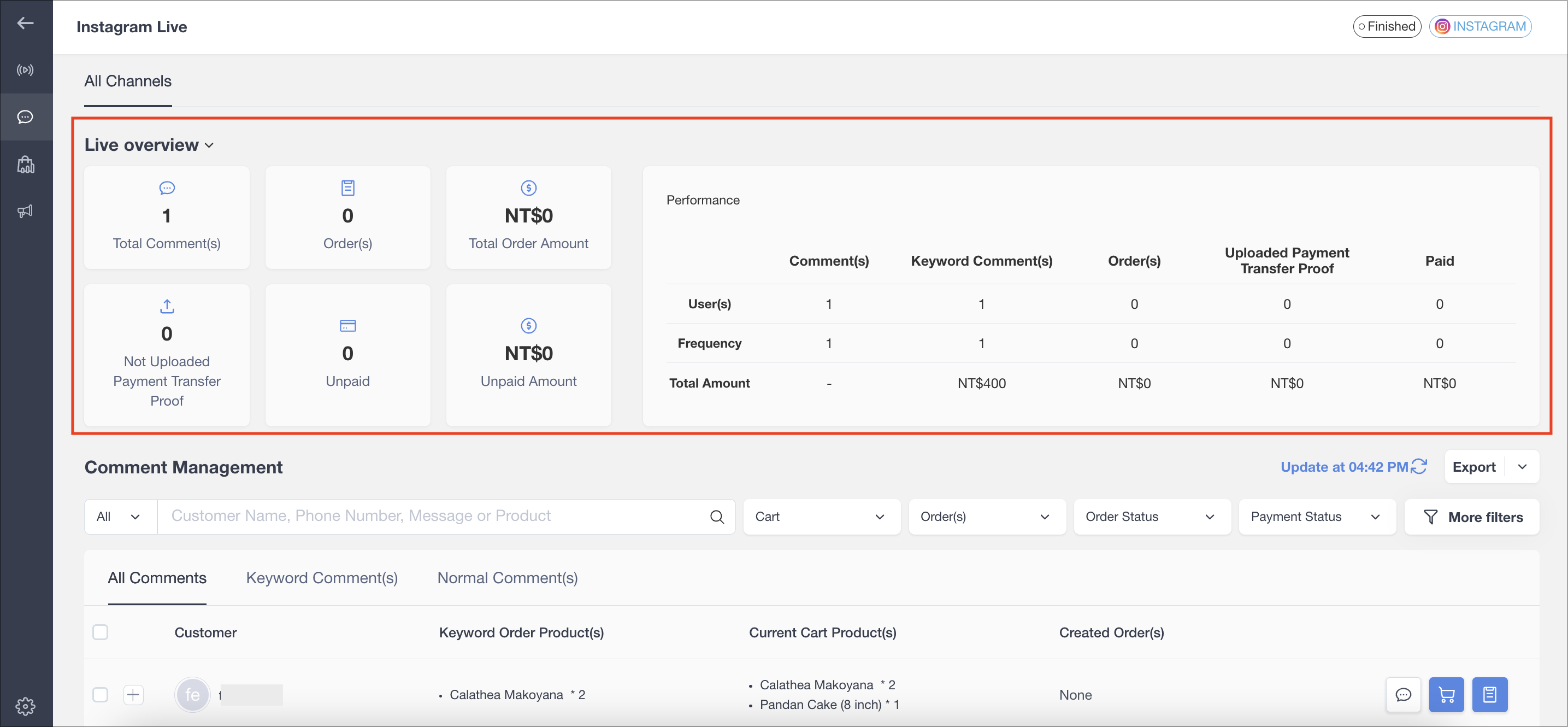Open settings gear in sidebar

(25, 706)
